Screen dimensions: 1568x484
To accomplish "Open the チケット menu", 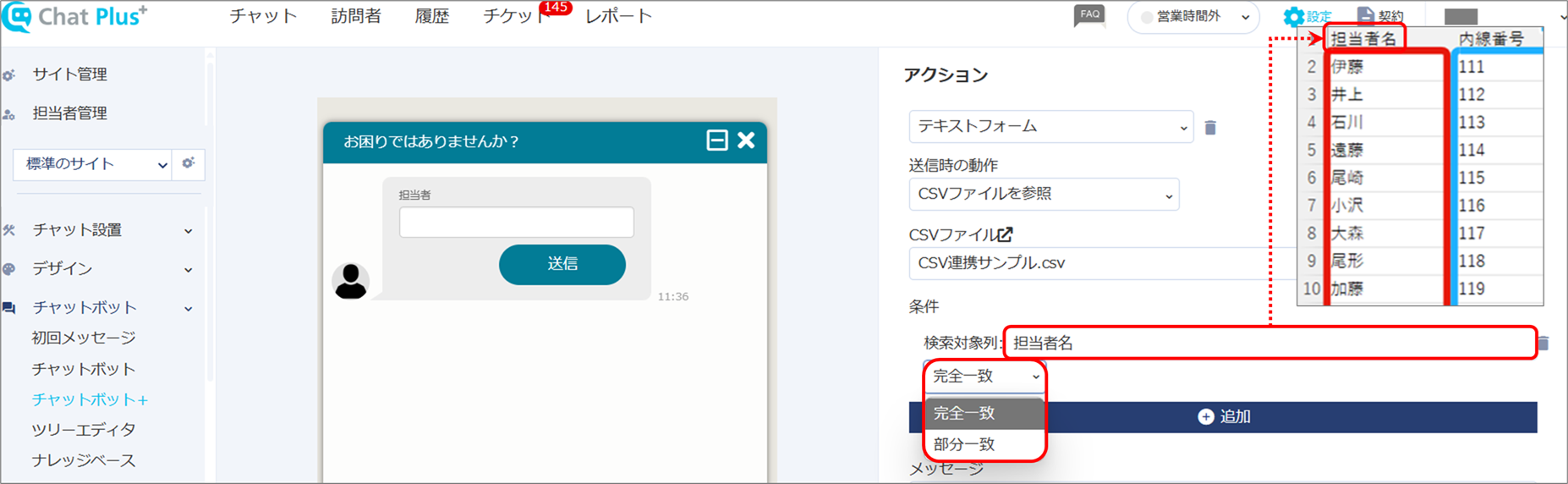I will (516, 16).
